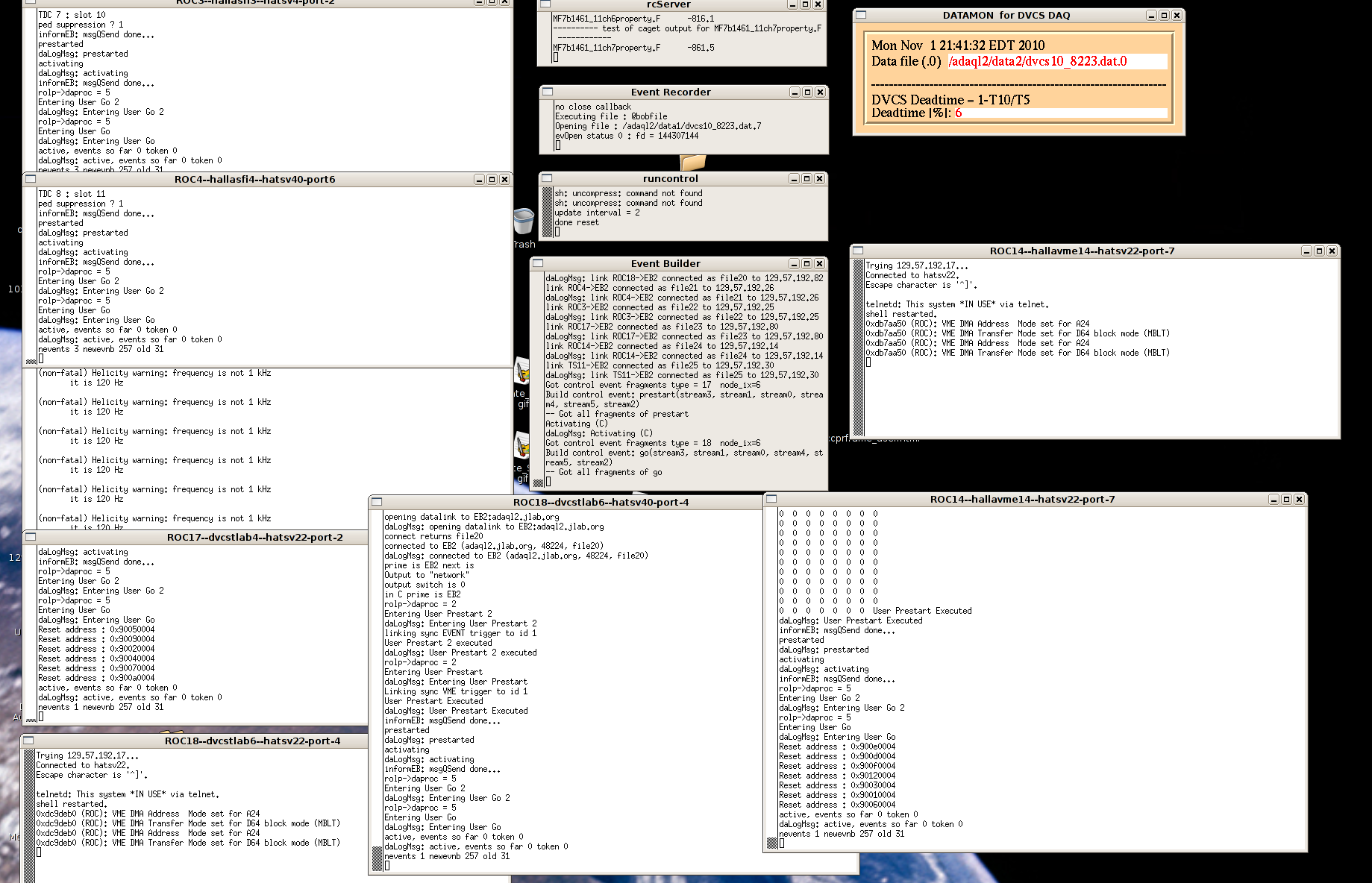Click 'done reset' line in runcontrol
The width and height of the screenshot is (1372, 883).
[x=577, y=222]
